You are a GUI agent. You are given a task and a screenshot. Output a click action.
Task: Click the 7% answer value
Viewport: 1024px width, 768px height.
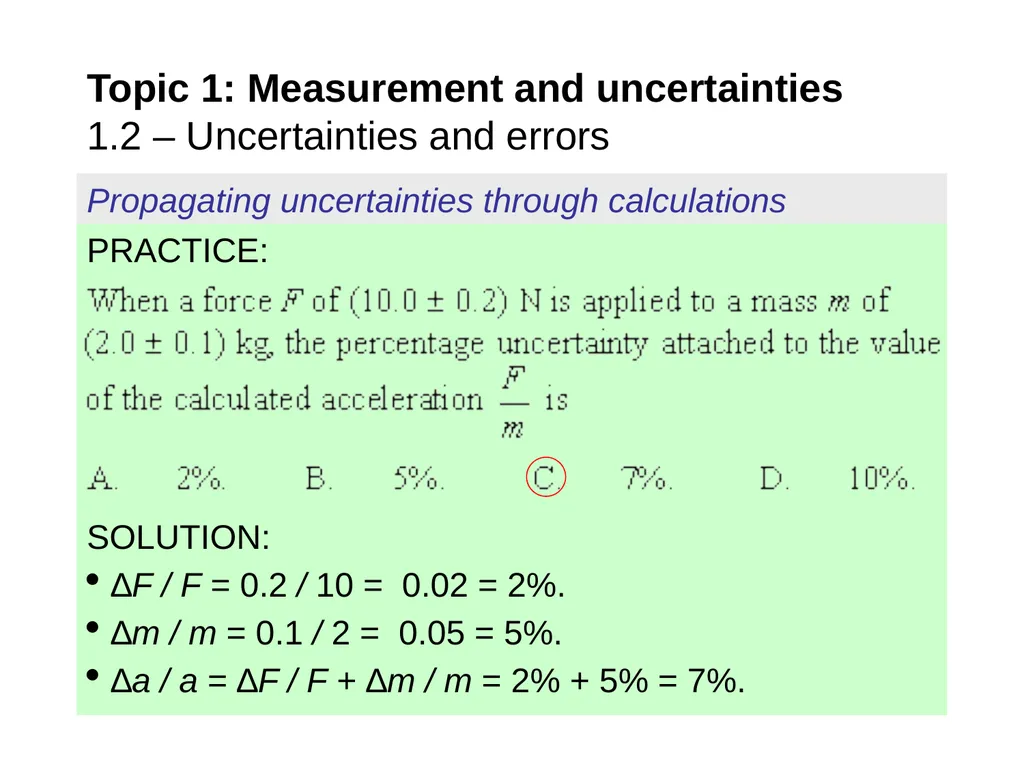pos(647,478)
